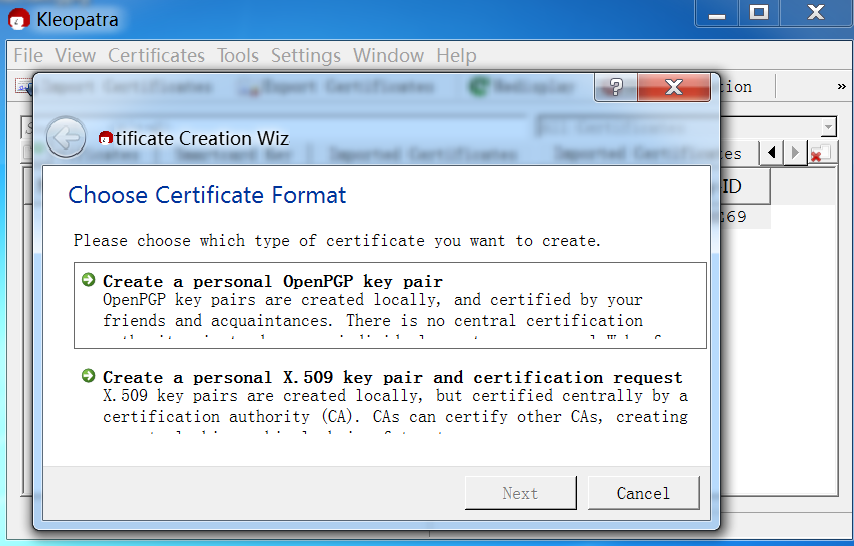Click the grayed-out Next button
The height and width of the screenshot is (546, 854).
click(x=521, y=493)
